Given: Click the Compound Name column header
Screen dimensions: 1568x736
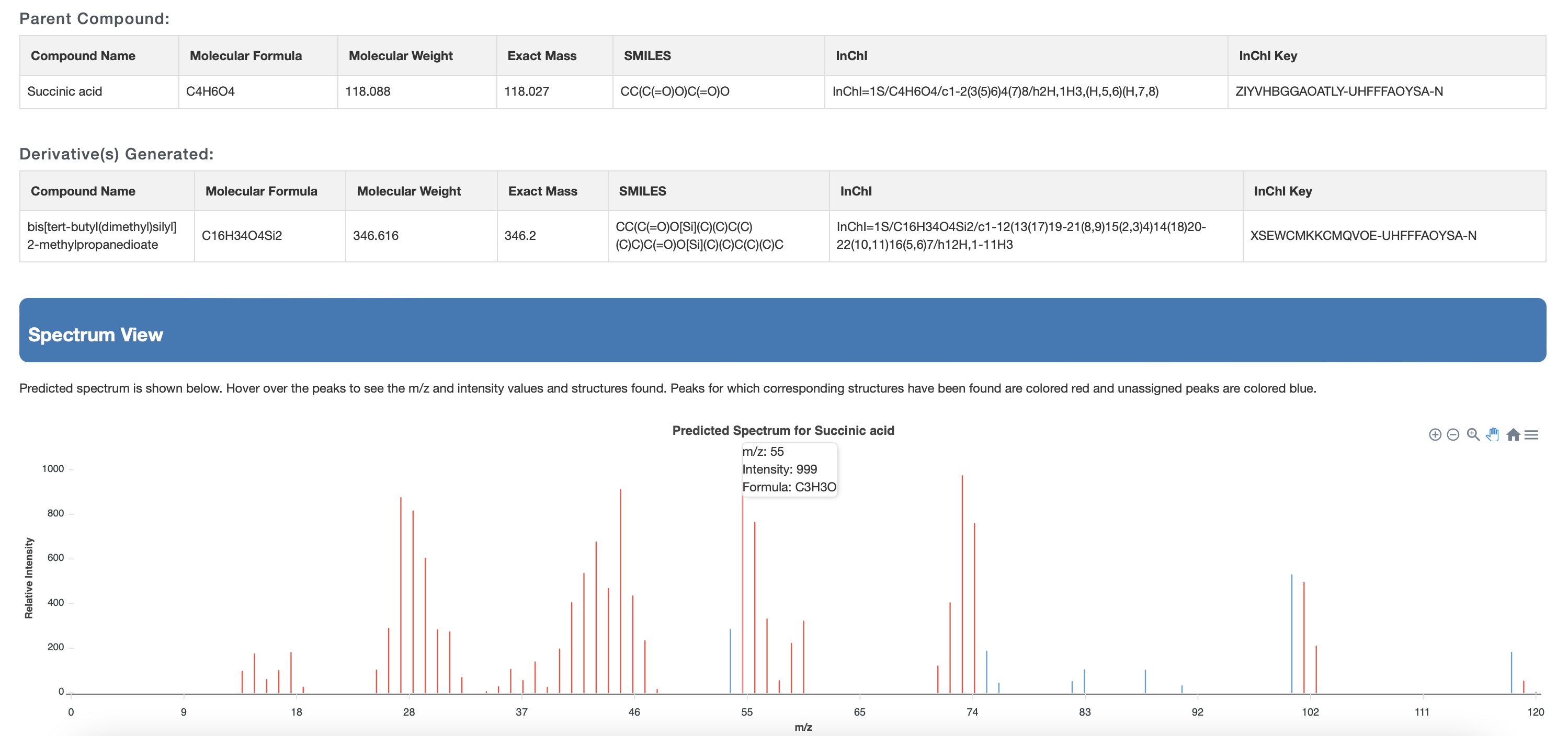Looking at the screenshot, I should click(x=83, y=55).
